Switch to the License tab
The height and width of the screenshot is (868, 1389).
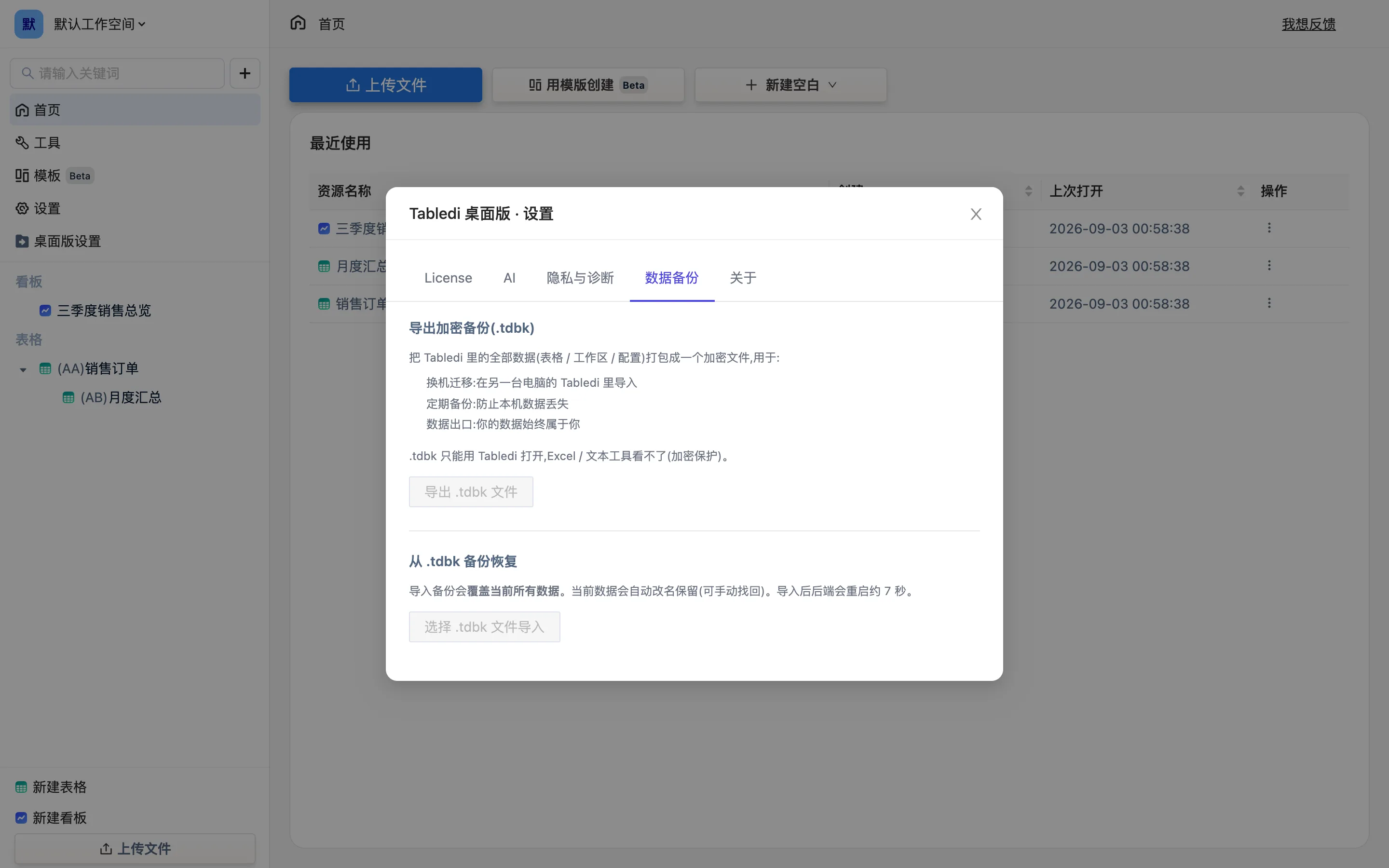coord(448,278)
